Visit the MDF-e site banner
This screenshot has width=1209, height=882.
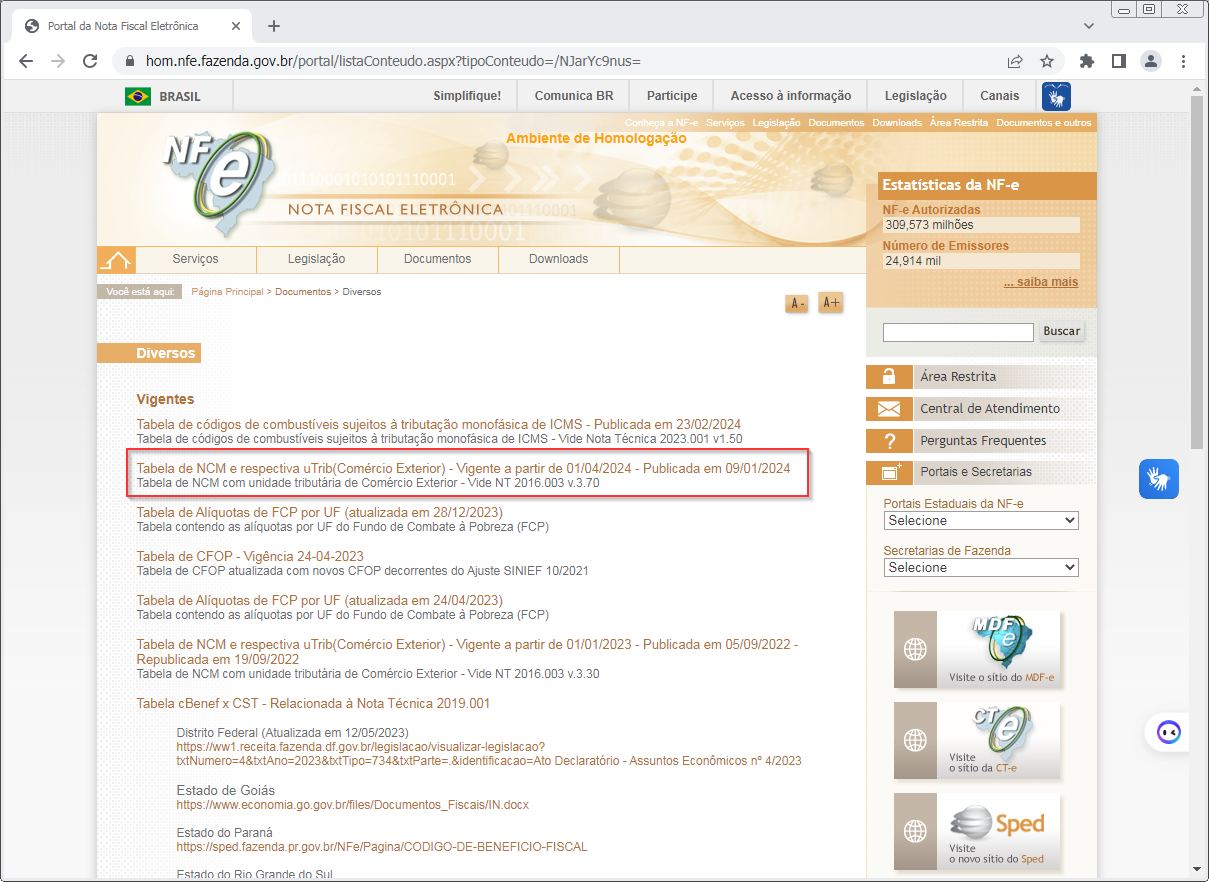[977, 650]
